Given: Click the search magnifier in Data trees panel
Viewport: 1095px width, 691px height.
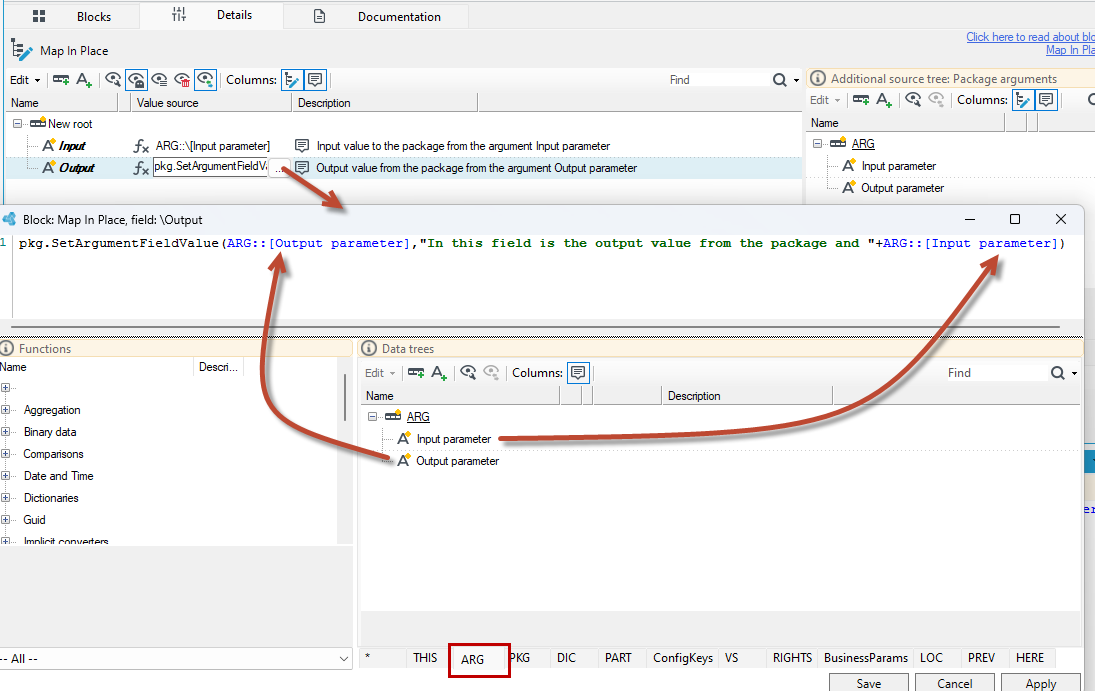Looking at the screenshot, I should tap(1058, 373).
